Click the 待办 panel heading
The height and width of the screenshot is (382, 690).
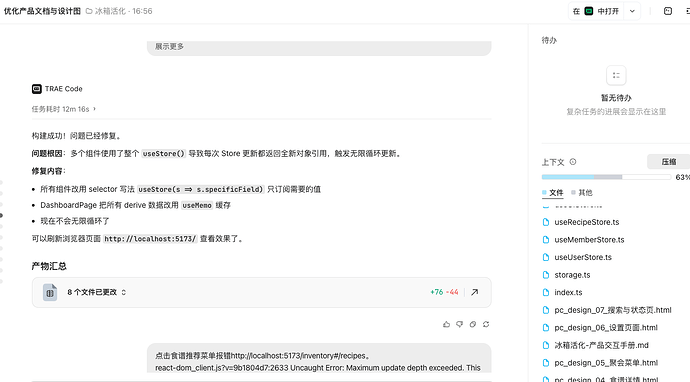549,40
